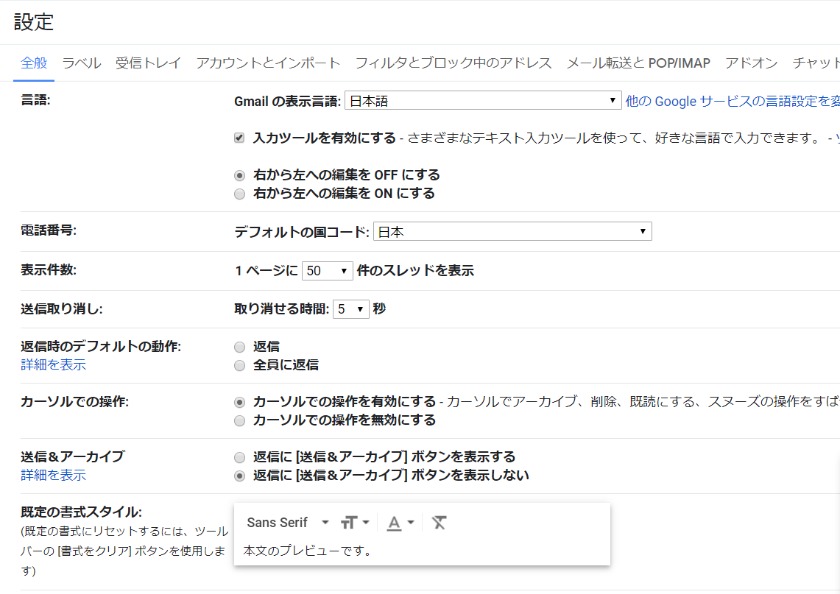Open the 取り消せる時間 seconds dropdown
Viewport: 840px width, 594px height.
(351, 309)
